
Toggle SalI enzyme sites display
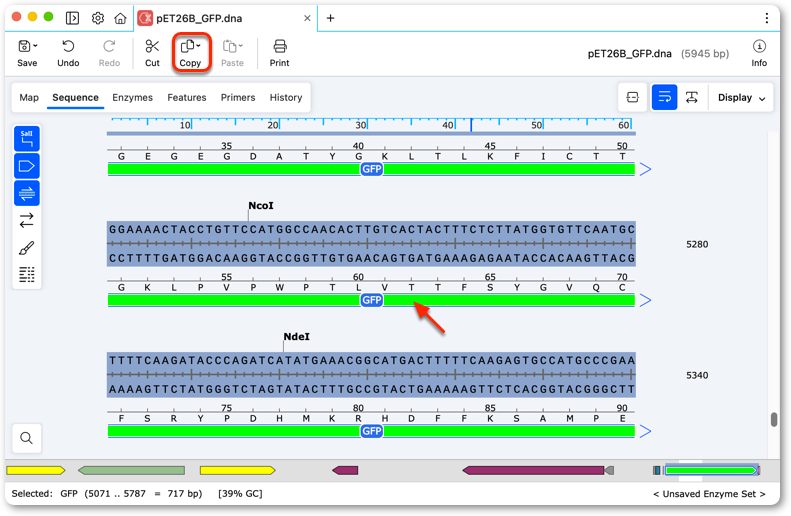point(27,139)
